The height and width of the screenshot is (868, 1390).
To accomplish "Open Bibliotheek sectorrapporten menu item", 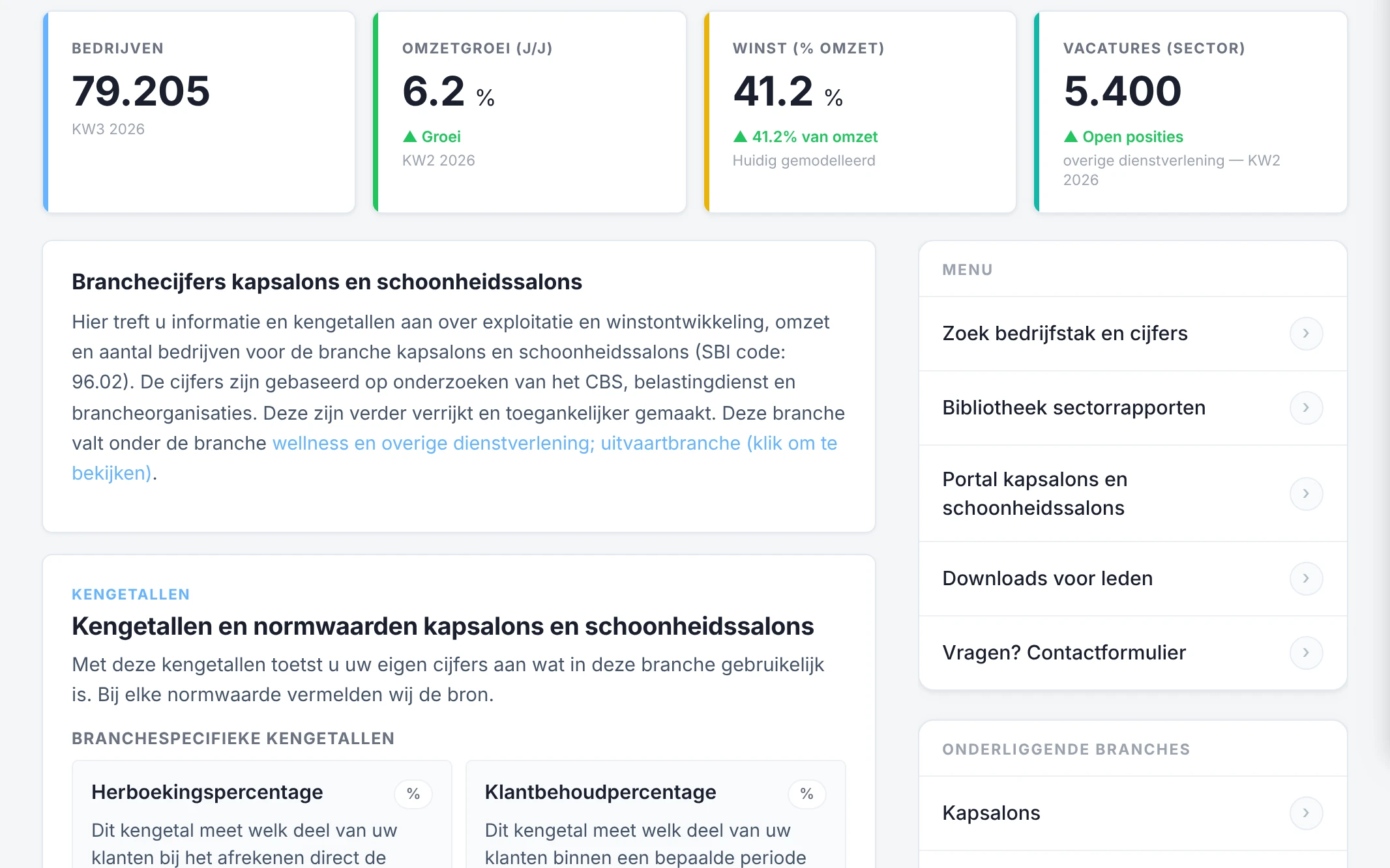I will [1132, 408].
